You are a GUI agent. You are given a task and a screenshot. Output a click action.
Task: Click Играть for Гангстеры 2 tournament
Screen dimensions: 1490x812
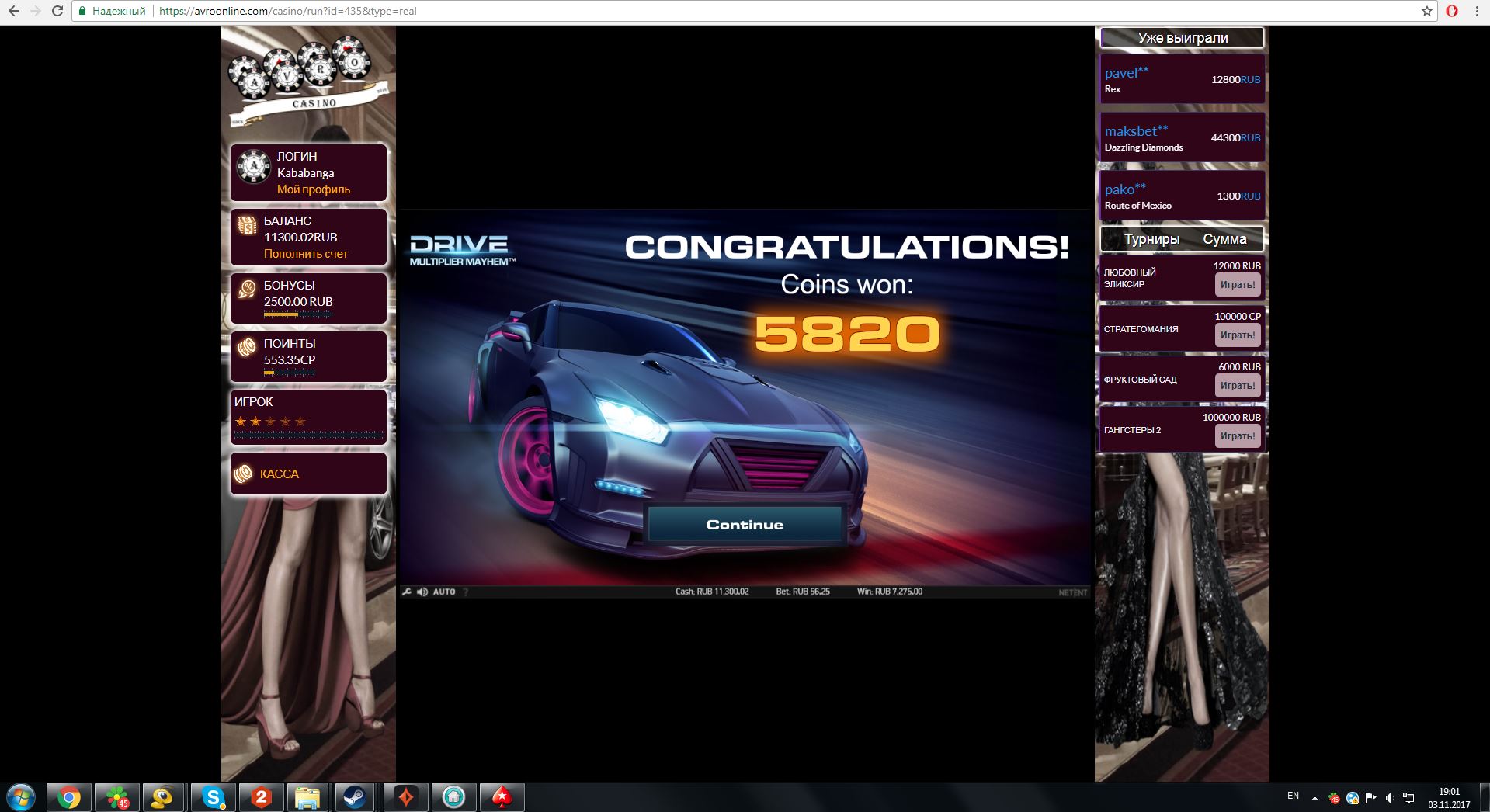click(1237, 436)
